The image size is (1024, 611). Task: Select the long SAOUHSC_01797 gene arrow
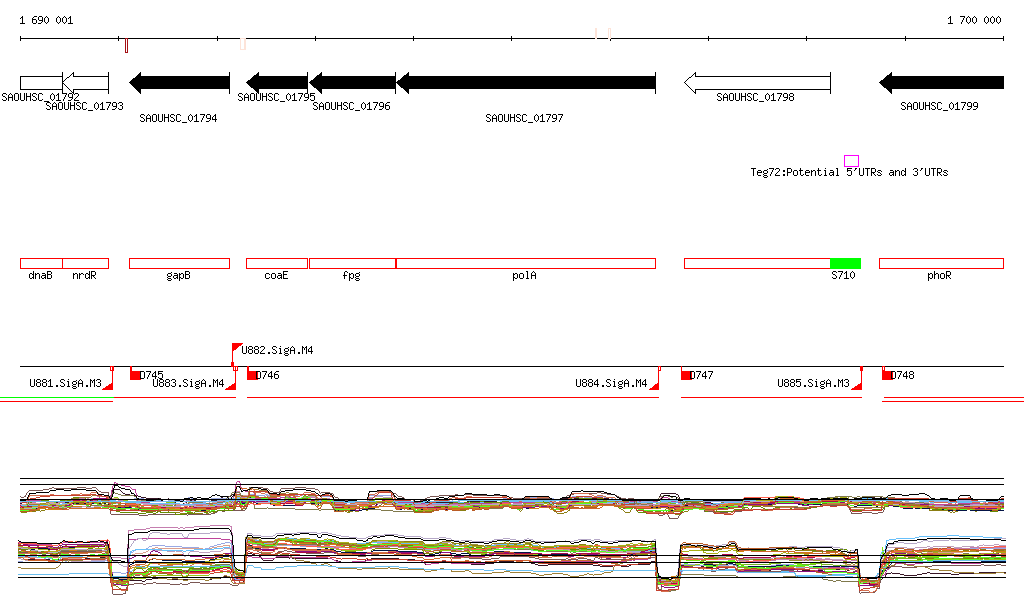(x=526, y=83)
